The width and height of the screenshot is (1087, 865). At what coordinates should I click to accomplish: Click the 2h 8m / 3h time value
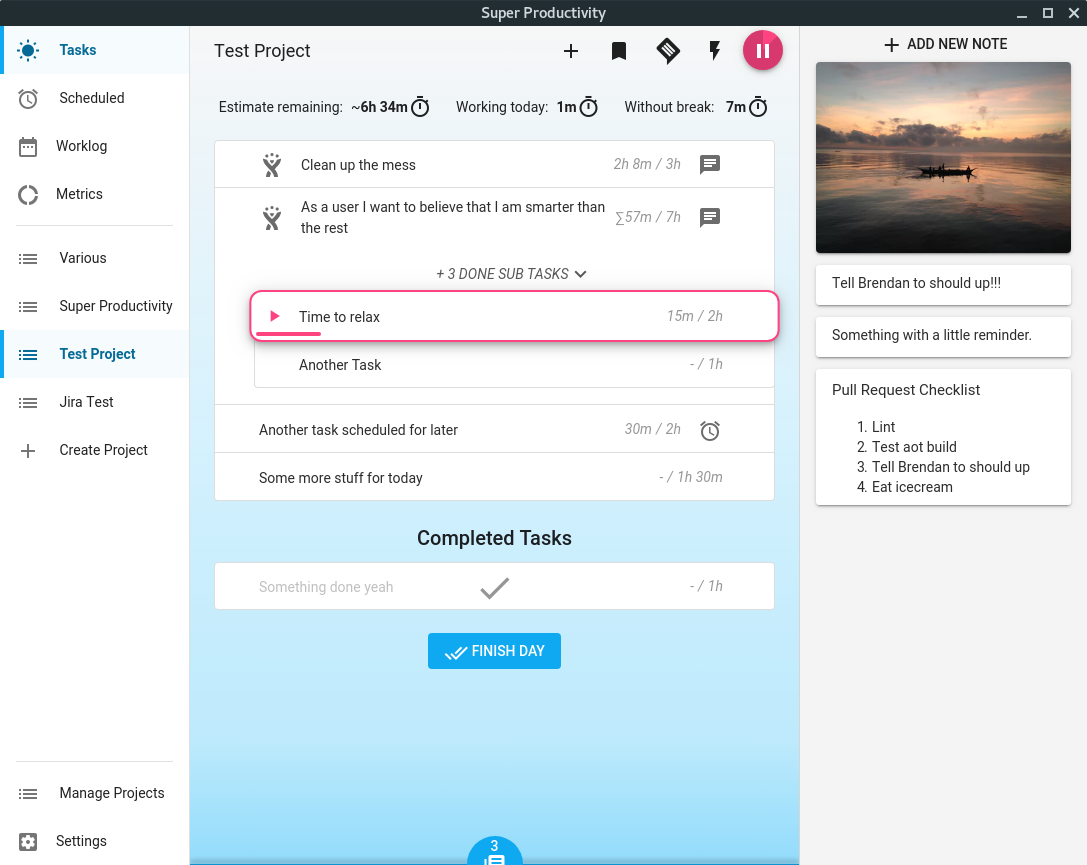(647, 164)
